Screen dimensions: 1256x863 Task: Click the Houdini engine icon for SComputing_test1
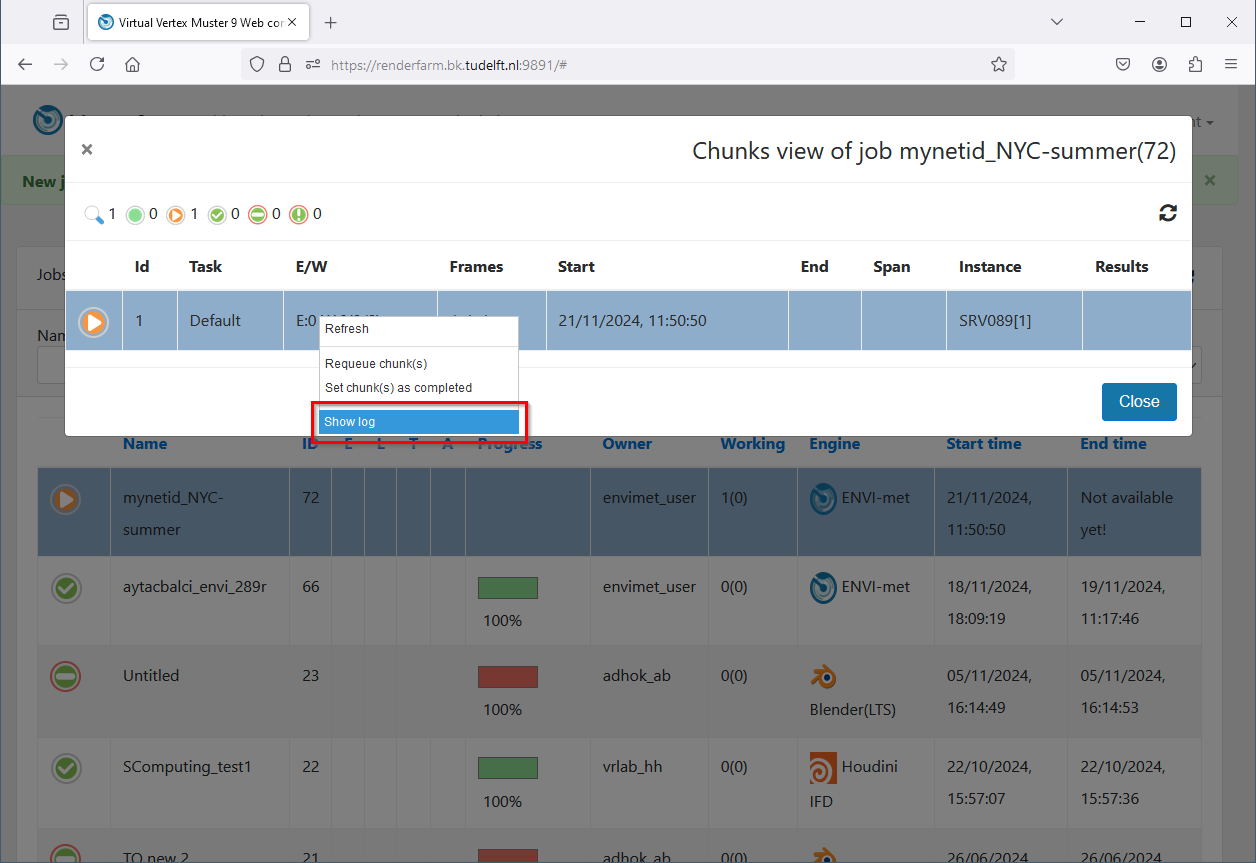click(823, 768)
